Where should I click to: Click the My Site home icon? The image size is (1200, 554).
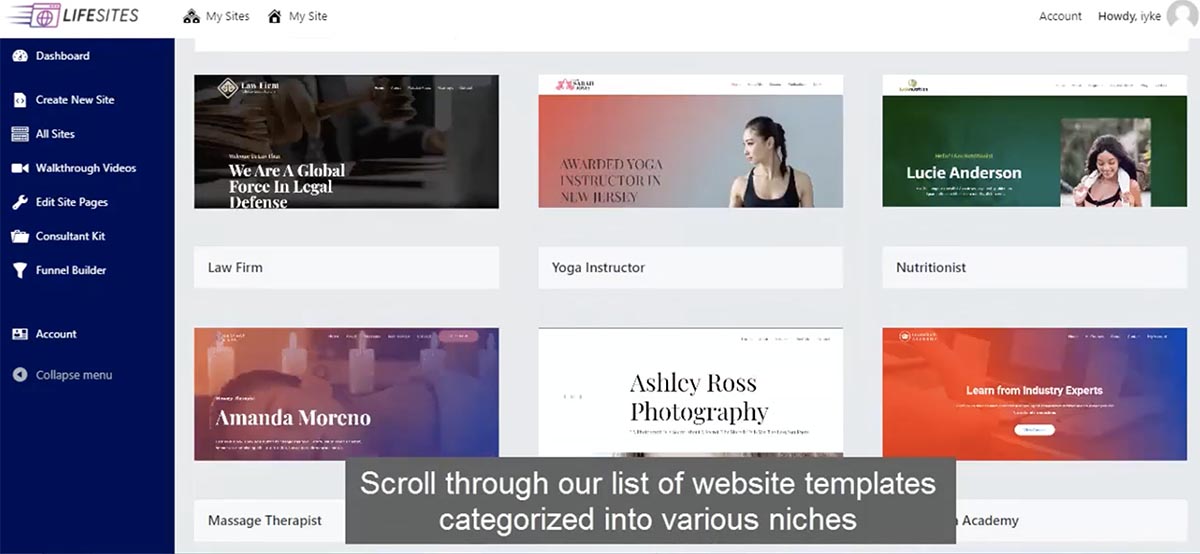coord(273,16)
